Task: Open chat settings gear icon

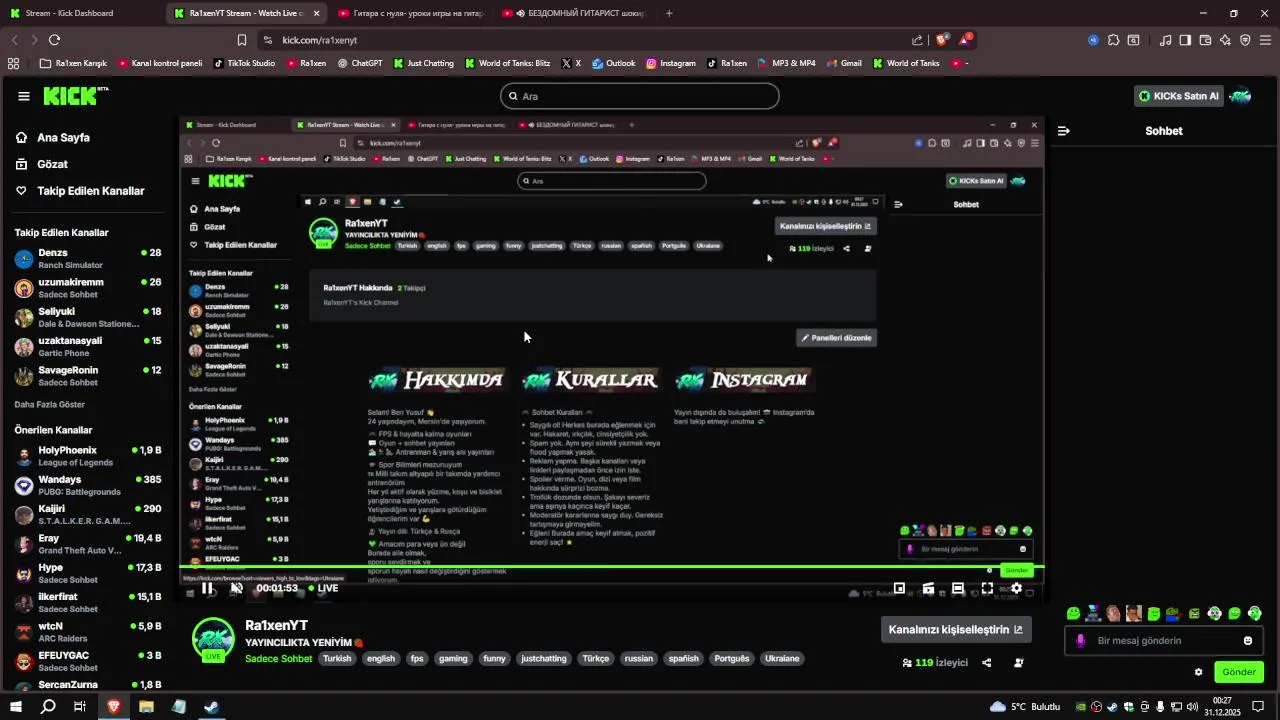Action: 1198,672
